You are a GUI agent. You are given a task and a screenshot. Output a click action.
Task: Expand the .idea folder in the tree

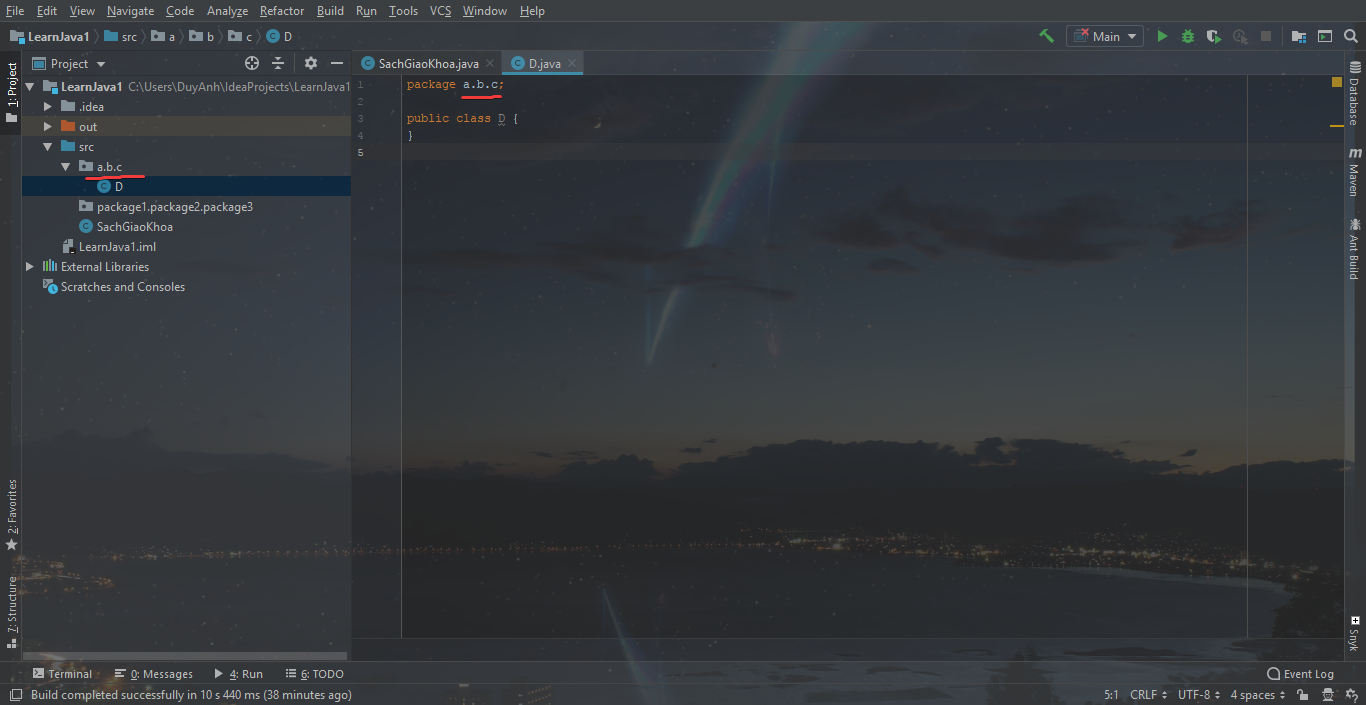(48, 107)
